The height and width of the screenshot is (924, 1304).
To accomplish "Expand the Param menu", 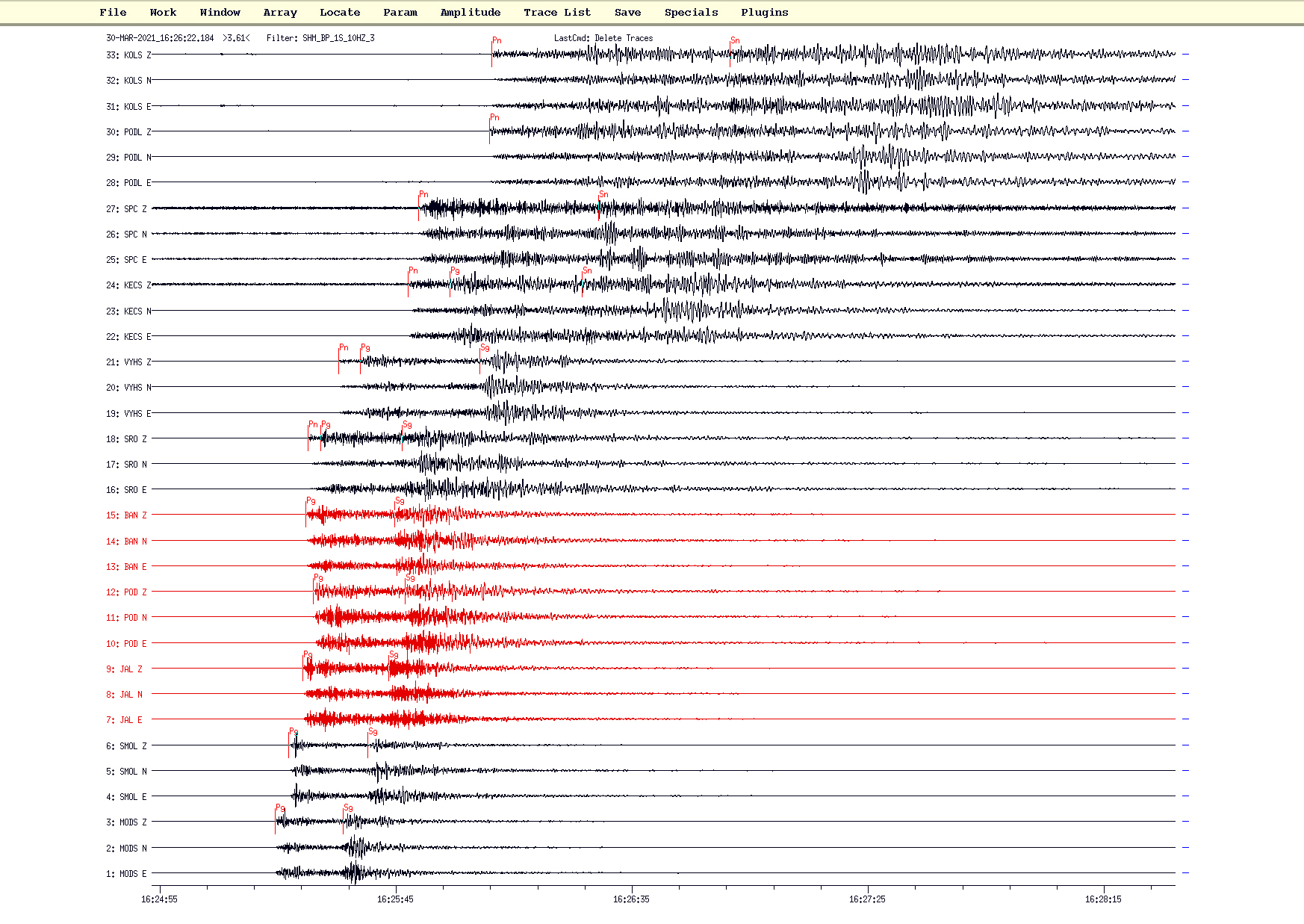I will pyautogui.click(x=400, y=12).
